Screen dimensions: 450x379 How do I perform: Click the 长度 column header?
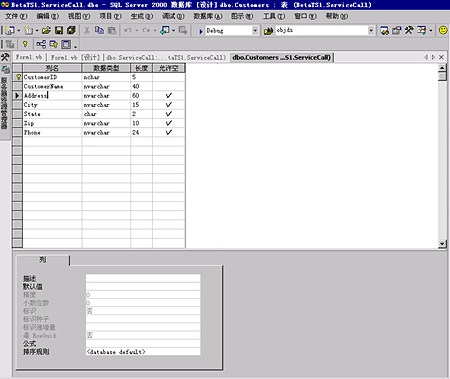(x=142, y=68)
